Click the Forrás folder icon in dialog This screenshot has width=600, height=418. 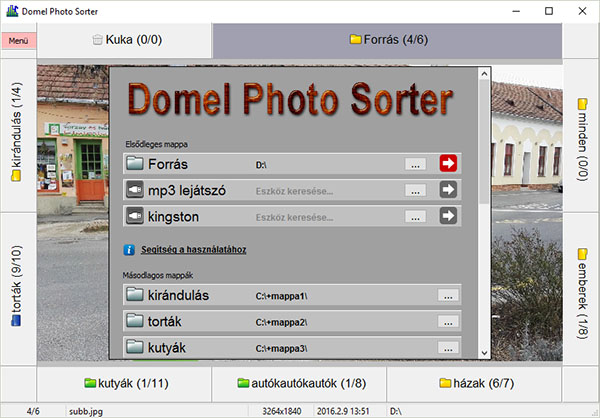[136, 163]
